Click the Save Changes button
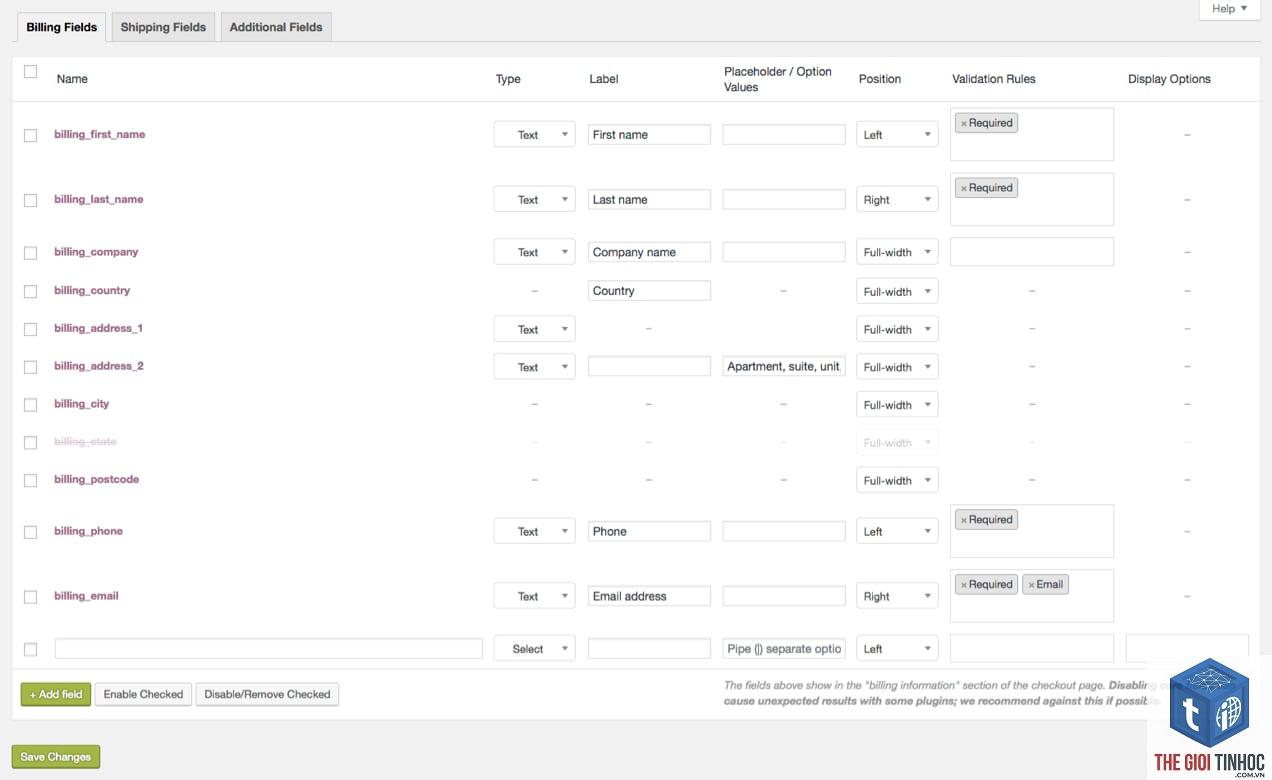 tap(56, 757)
